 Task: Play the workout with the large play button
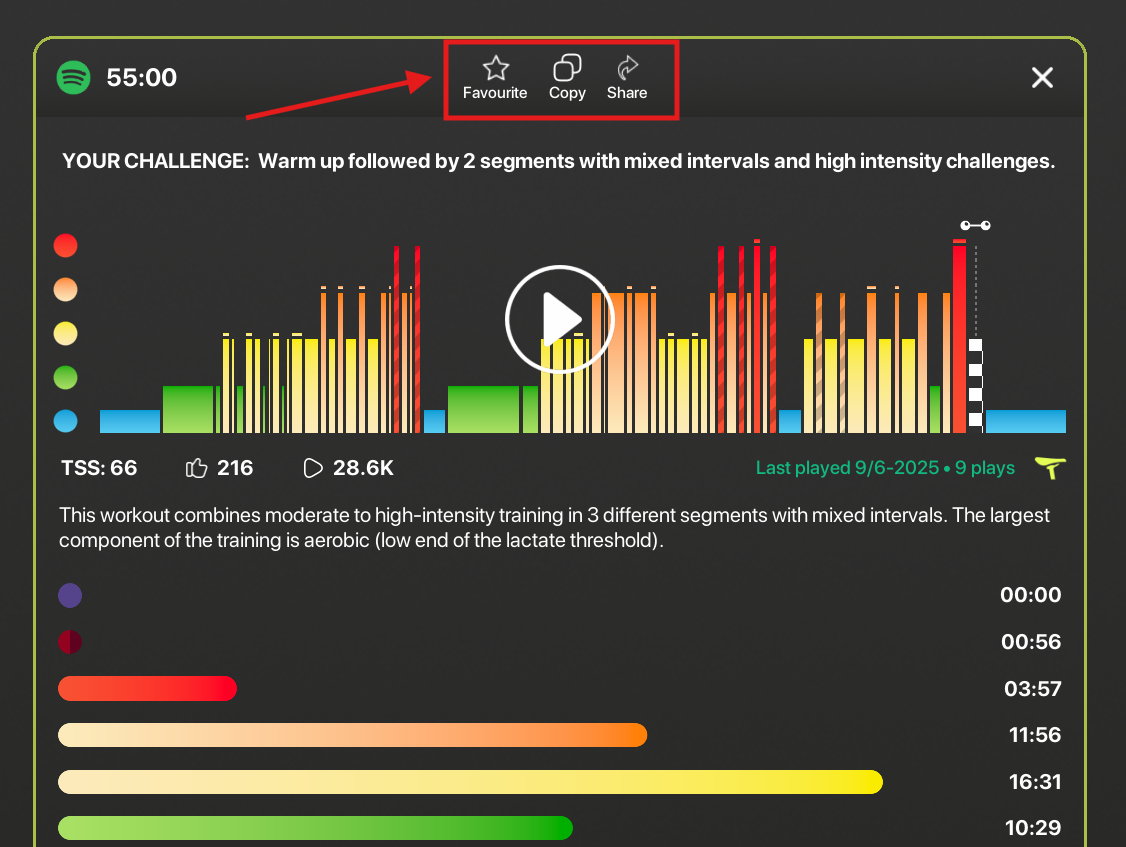tap(559, 319)
